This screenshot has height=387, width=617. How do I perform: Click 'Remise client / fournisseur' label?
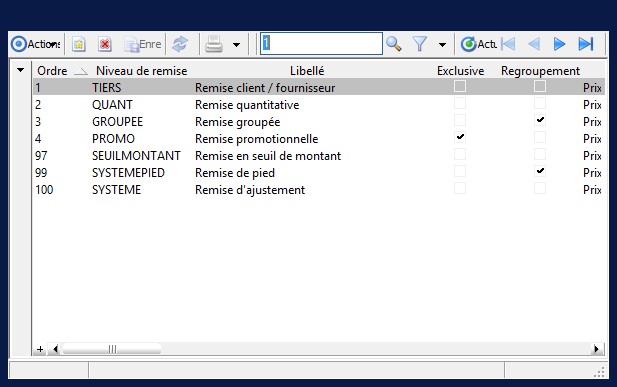pyautogui.click(x=265, y=87)
